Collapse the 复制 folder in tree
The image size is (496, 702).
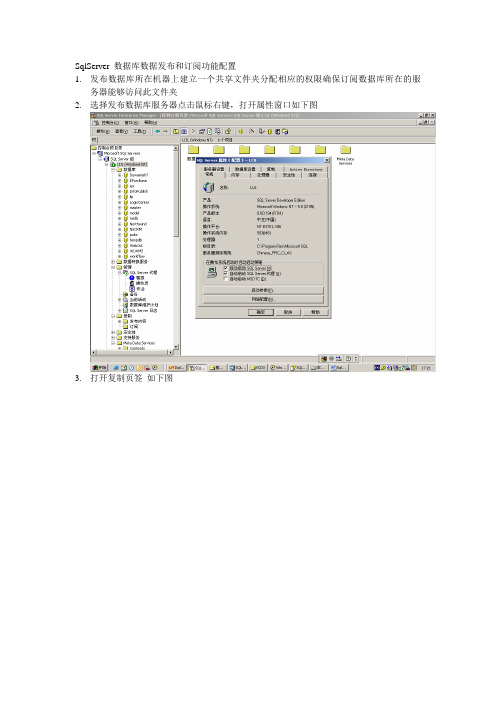click(x=113, y=316)
